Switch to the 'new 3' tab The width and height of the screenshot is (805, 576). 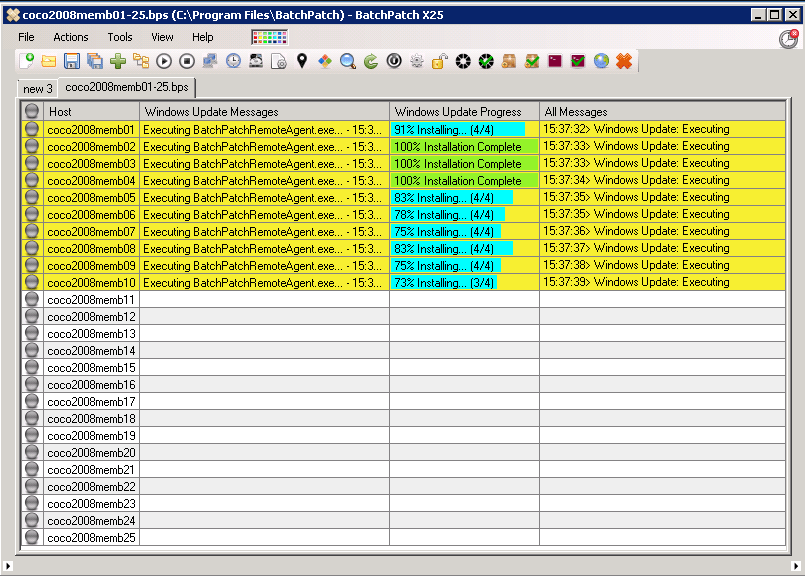[37, 88]
